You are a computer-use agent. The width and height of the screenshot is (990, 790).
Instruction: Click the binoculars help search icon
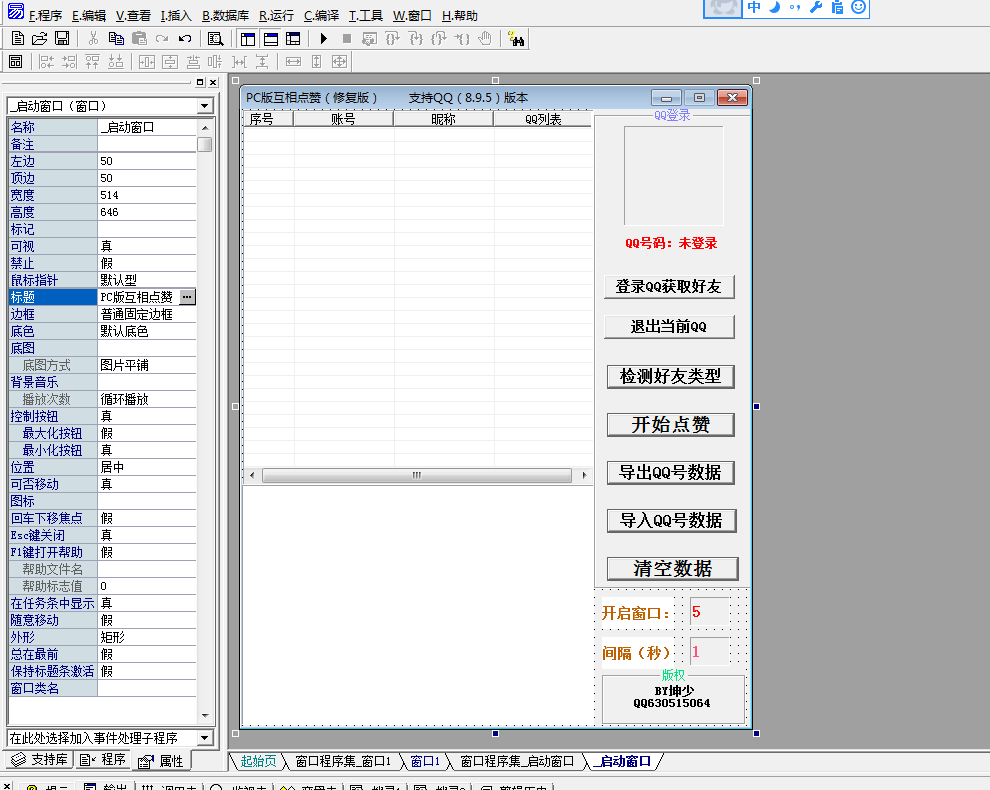click(x=516, y=39)
